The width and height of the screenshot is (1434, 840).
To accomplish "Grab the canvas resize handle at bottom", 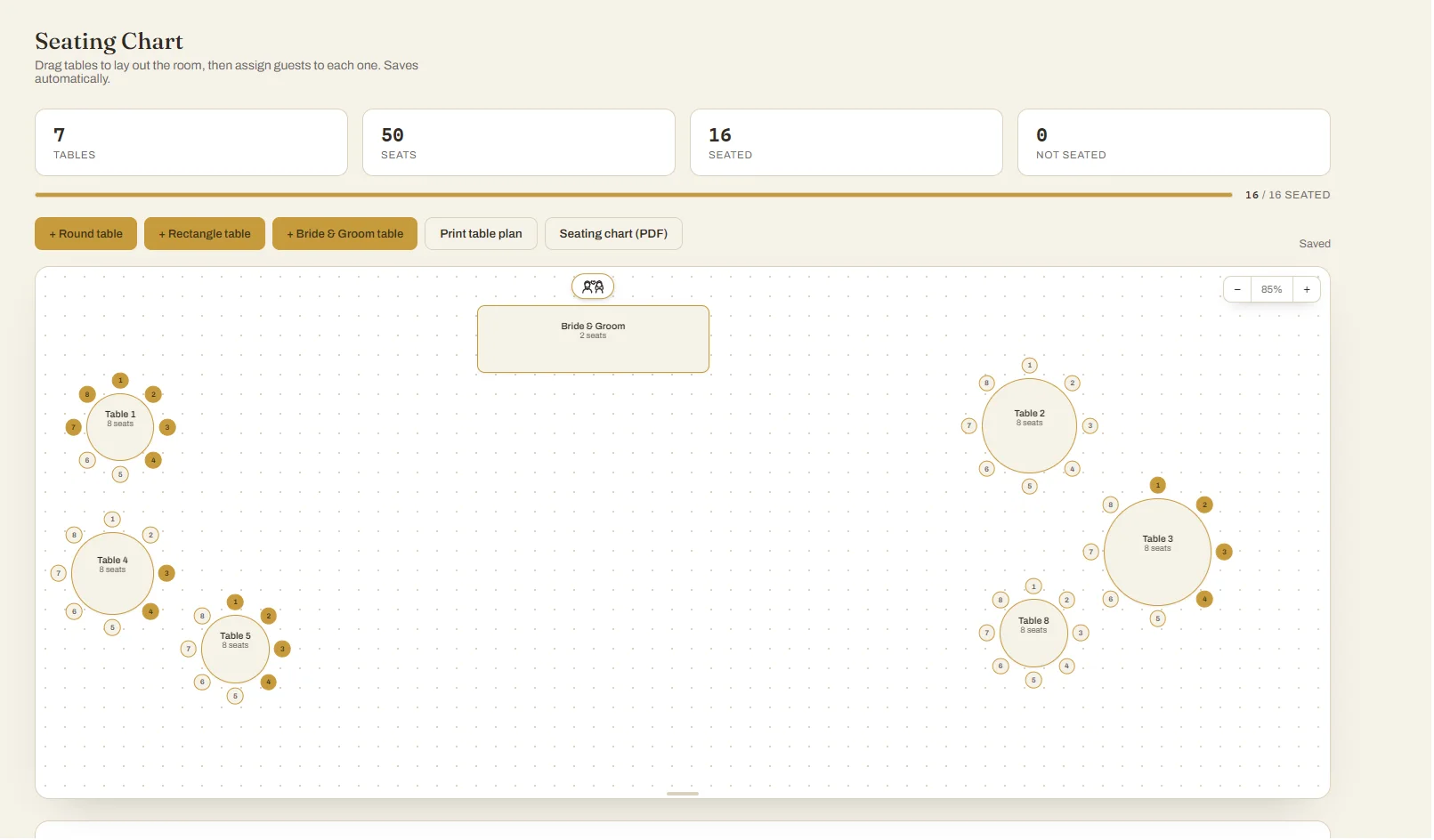I will pyautogui.click(x=684, y=794).
